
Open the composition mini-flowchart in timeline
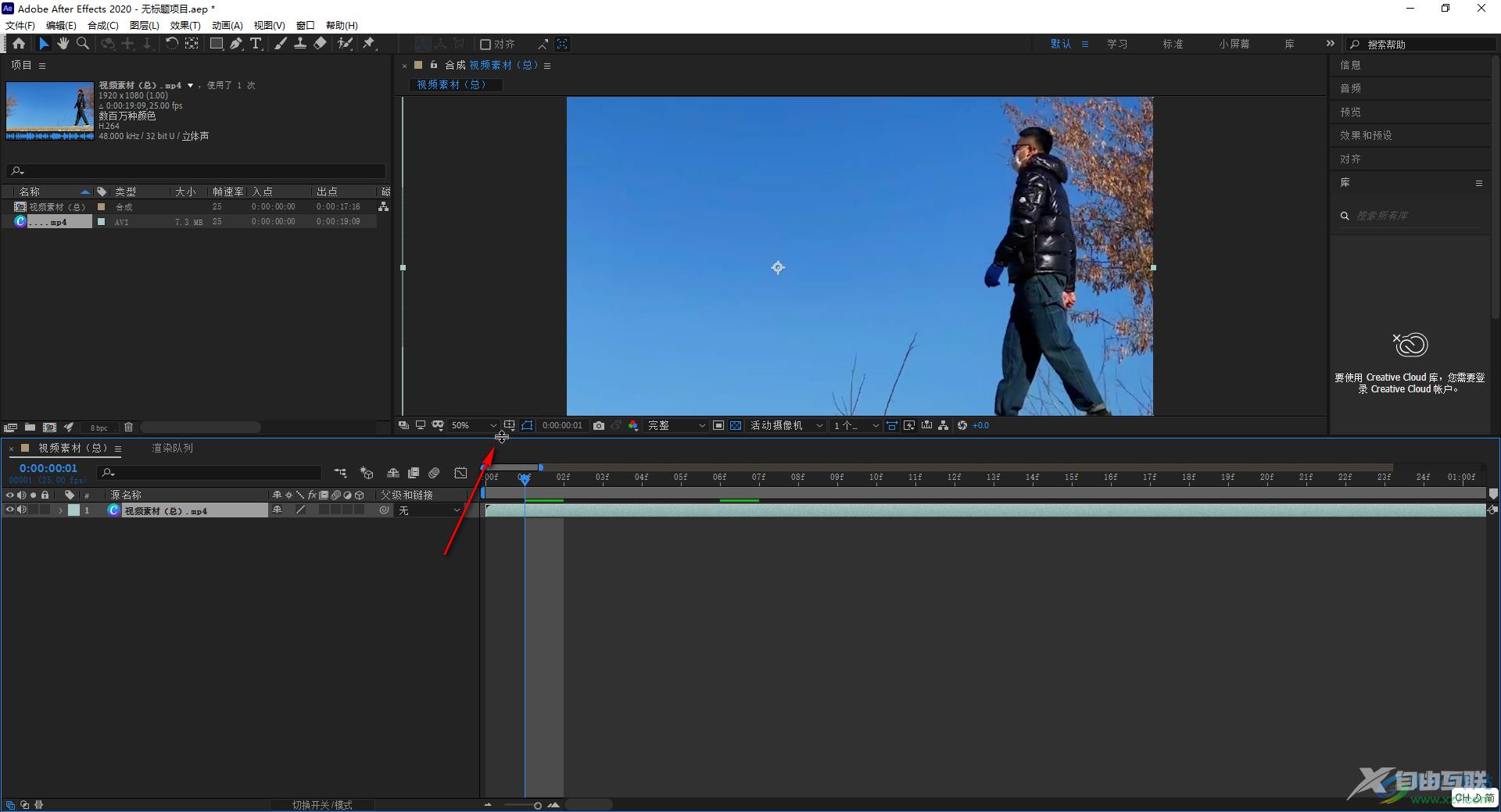[x=341, y=473]
